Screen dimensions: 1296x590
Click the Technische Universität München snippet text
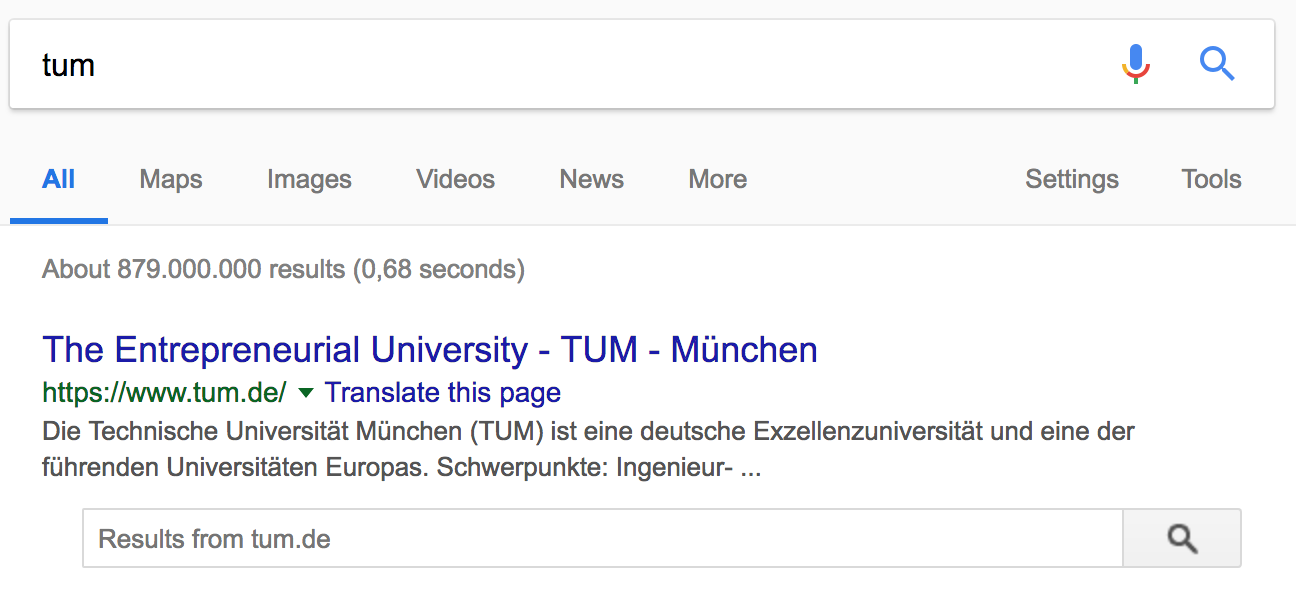[588, 450]
